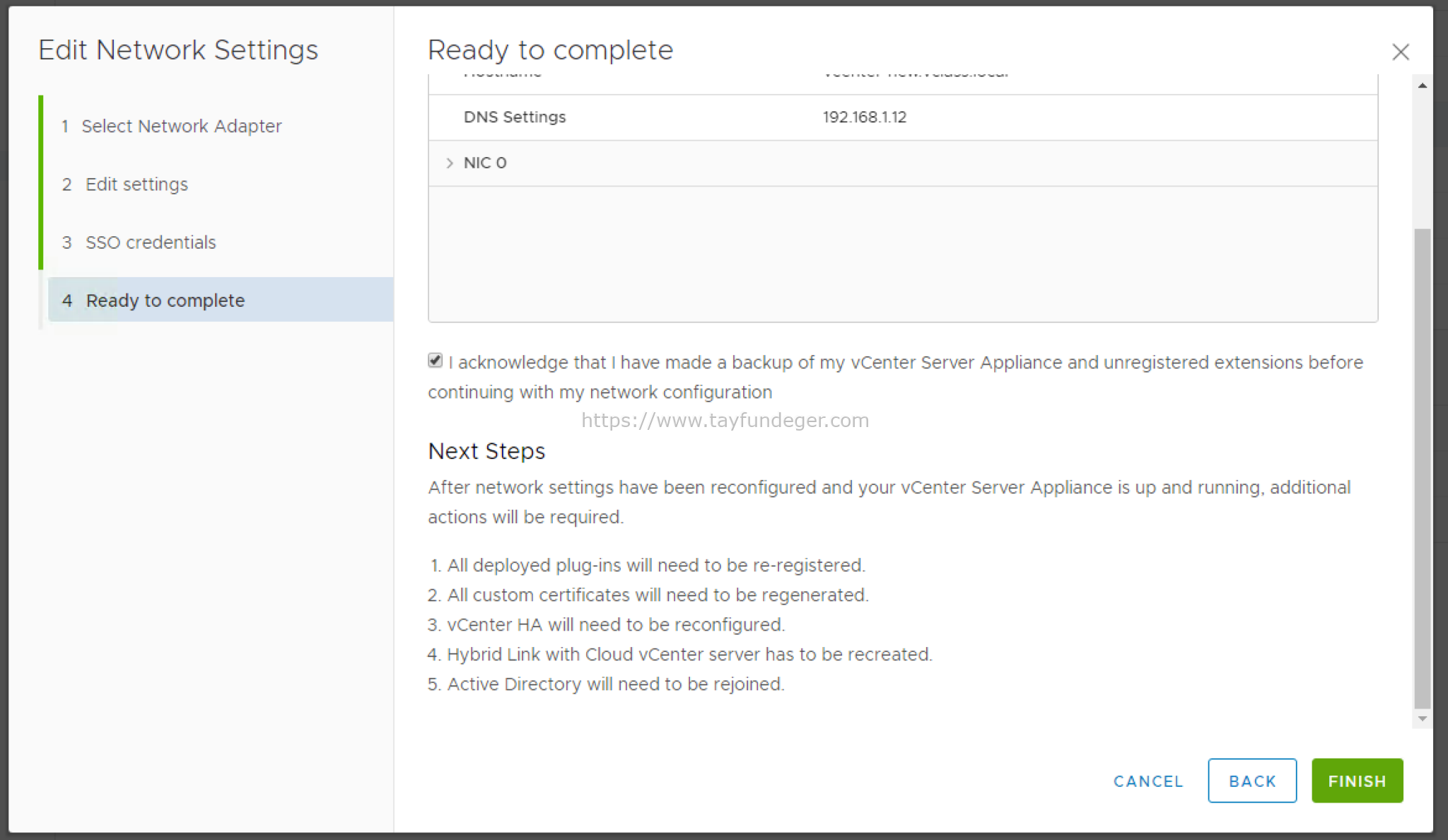Click the scrollbar down arrow
The width and height of the screenshot is (1448, 840).
1423,718
